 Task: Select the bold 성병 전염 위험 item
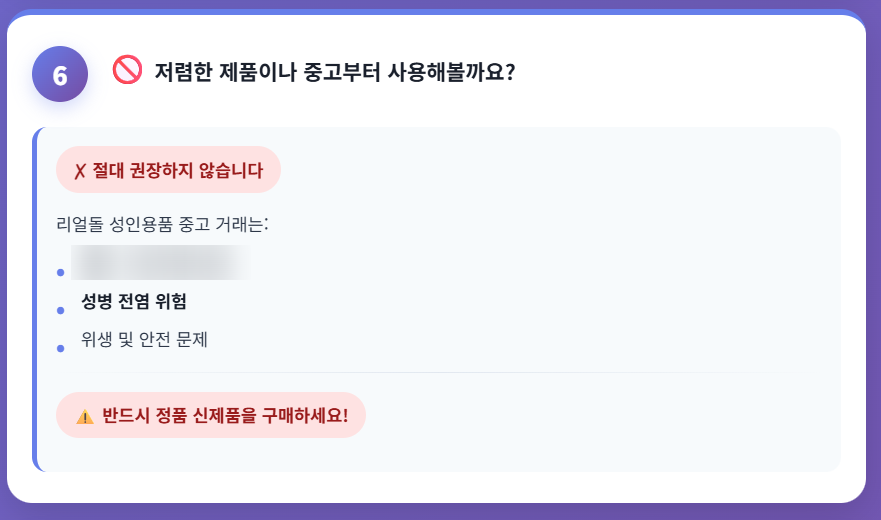(134, 301)
